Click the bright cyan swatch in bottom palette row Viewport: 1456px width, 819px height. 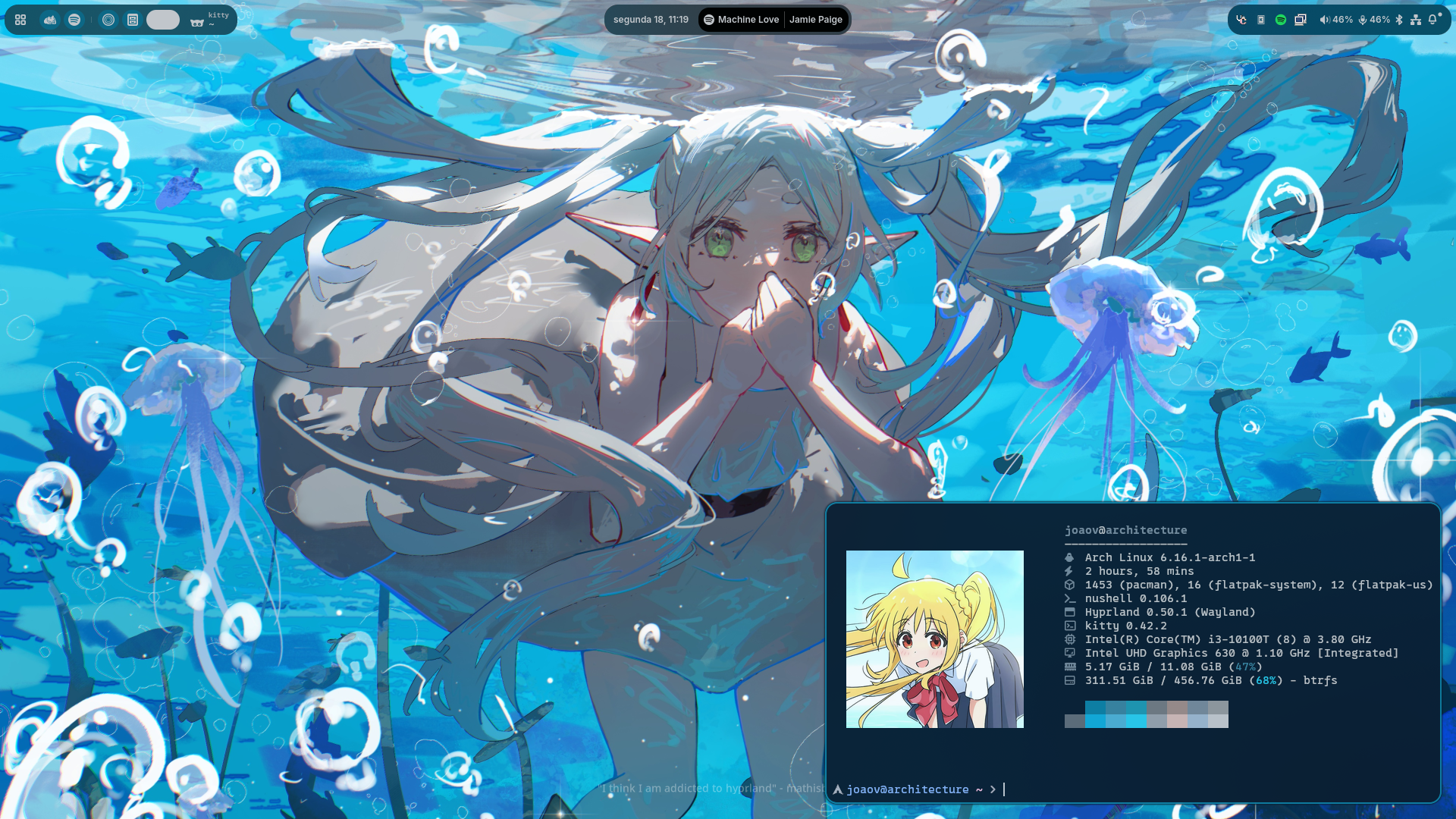point(1136,721)
